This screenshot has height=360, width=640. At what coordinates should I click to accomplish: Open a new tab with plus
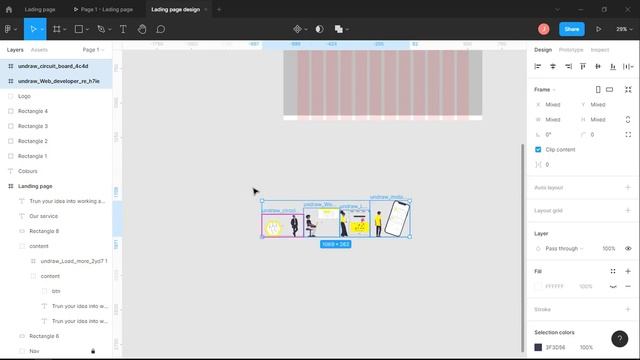tap(219, 9)
